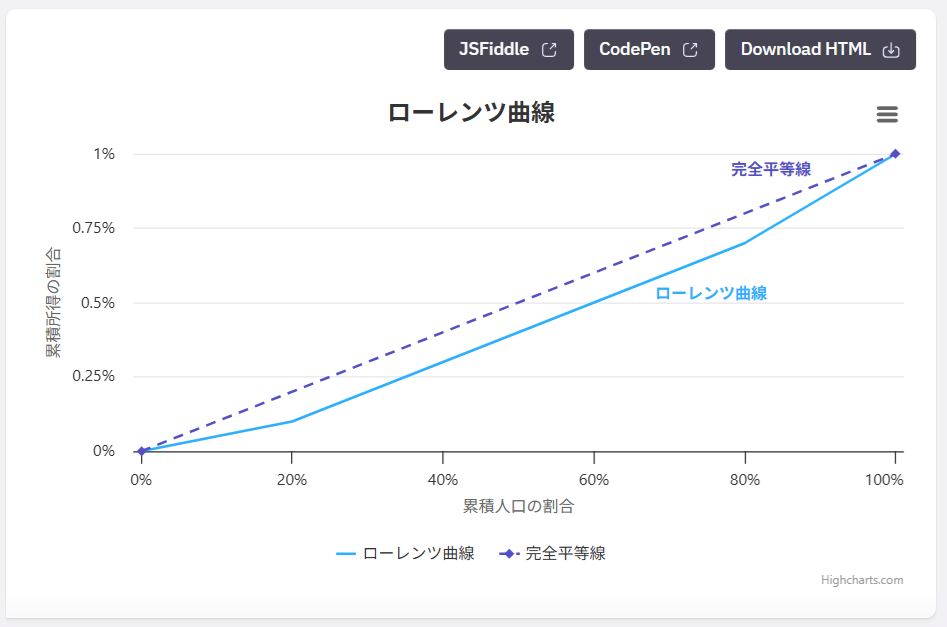Click the JSFiddle external link icon
Viewport: 947px width, 627px height.
point(549,50)
